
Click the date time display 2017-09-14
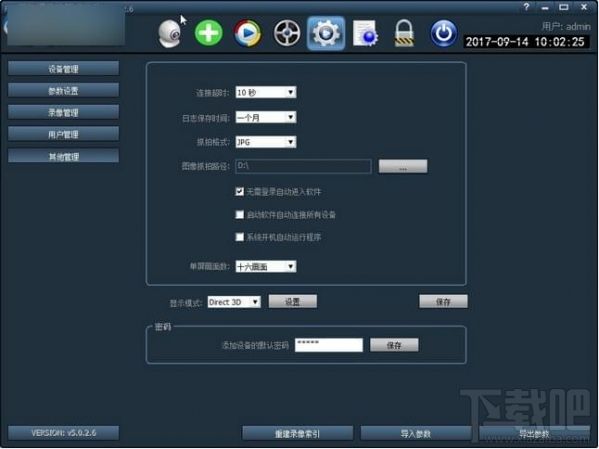(x=525, y=41)
